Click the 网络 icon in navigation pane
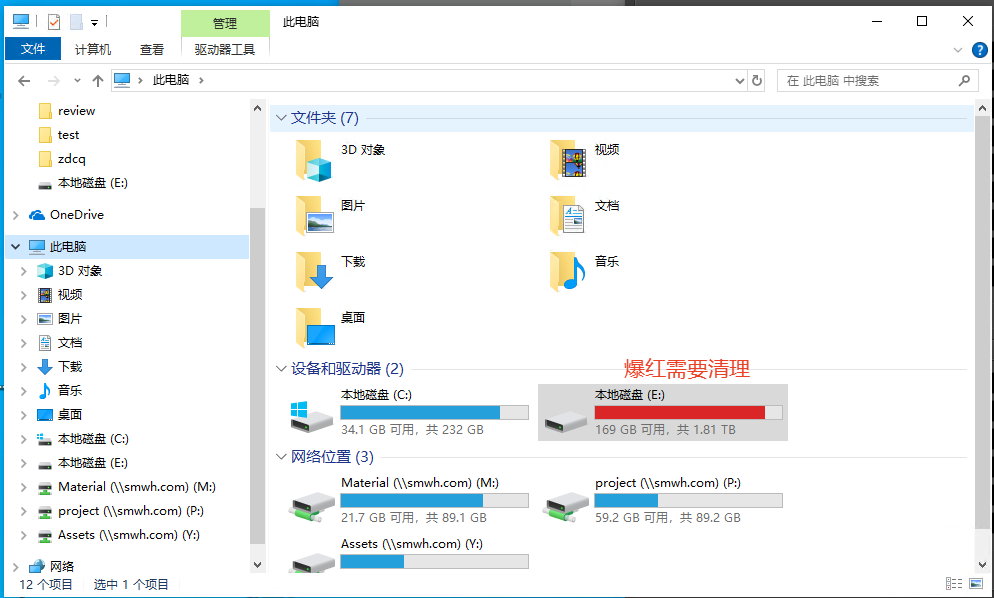Image resolution: width=994 pixels, height=598 pixels. 37,566
